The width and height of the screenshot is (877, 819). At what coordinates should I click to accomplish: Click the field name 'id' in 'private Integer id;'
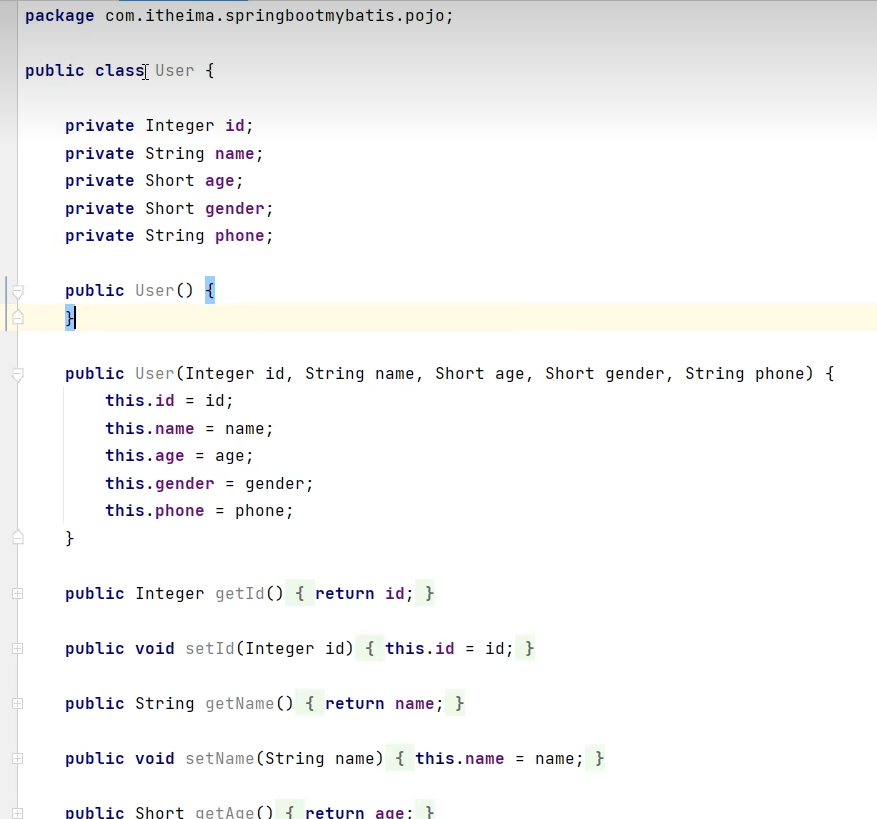[235, 125]
